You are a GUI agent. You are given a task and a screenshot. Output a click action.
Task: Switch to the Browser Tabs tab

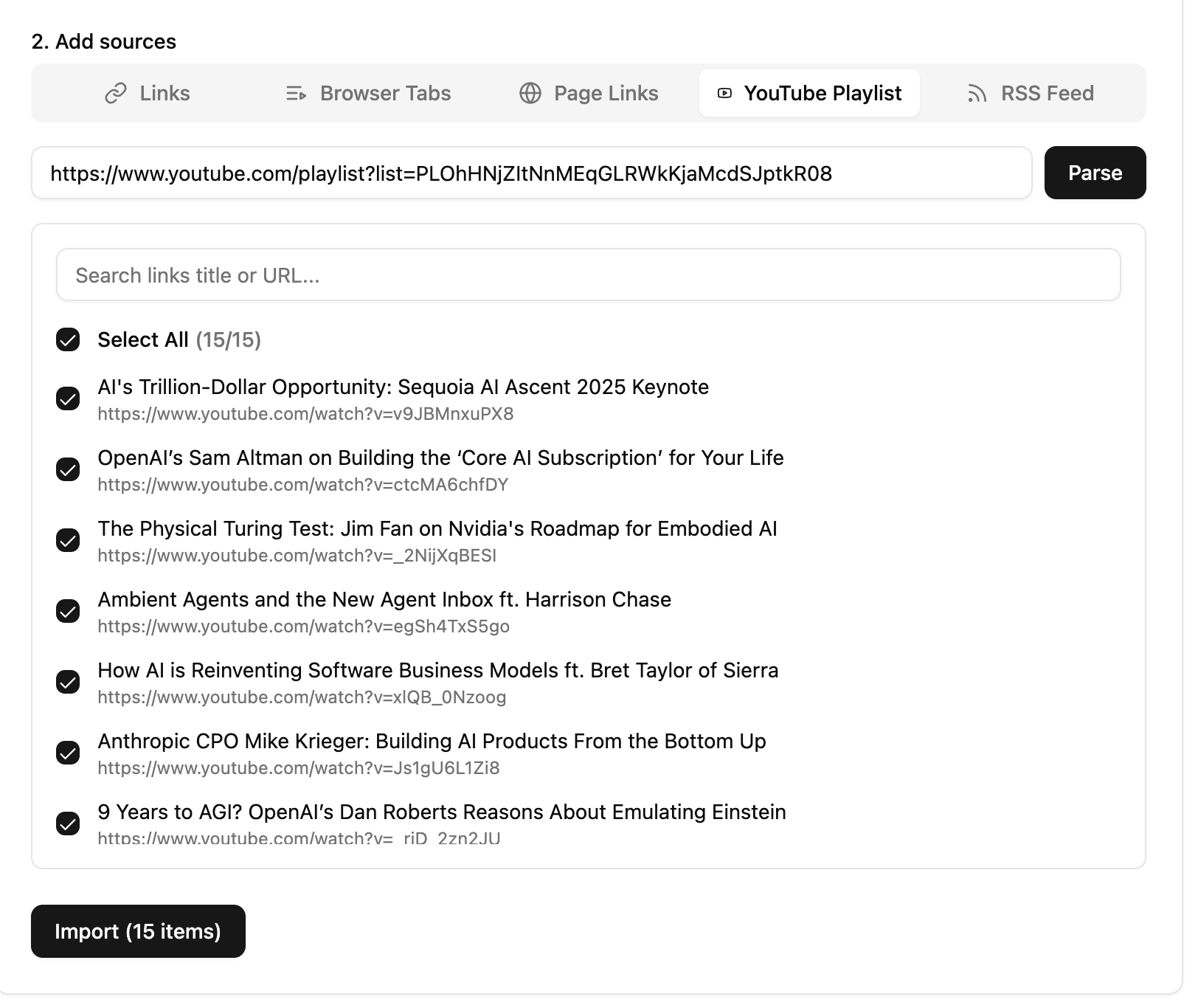point(368,94)
